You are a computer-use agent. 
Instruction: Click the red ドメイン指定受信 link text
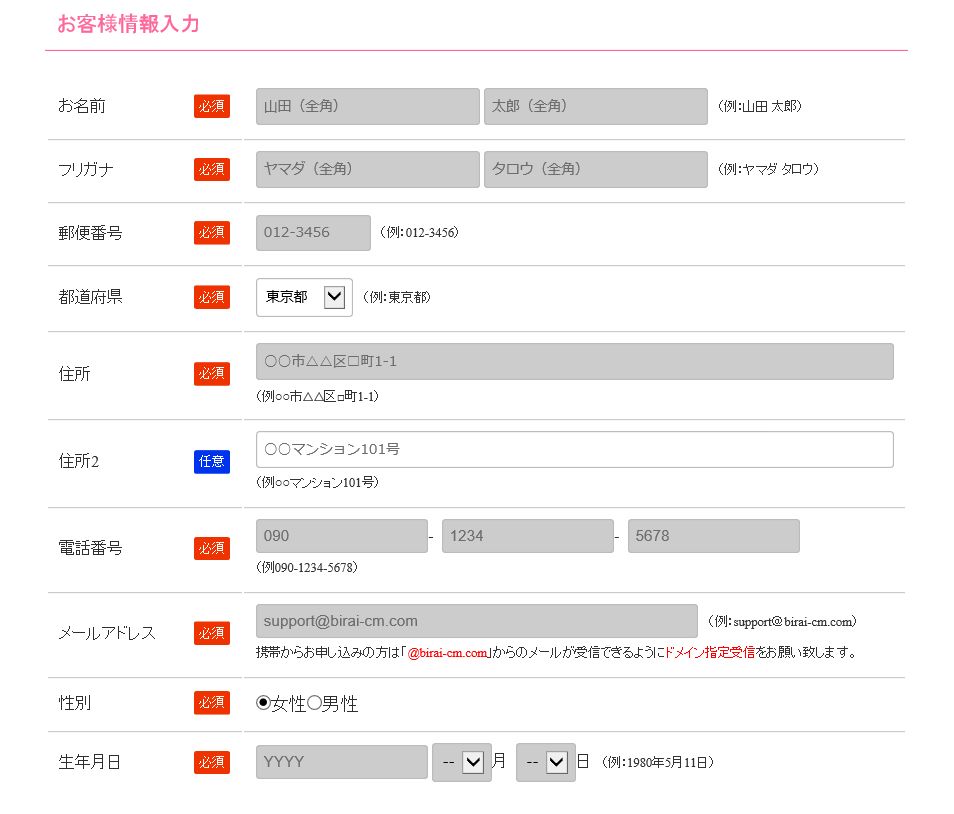[x=709, y=653]
